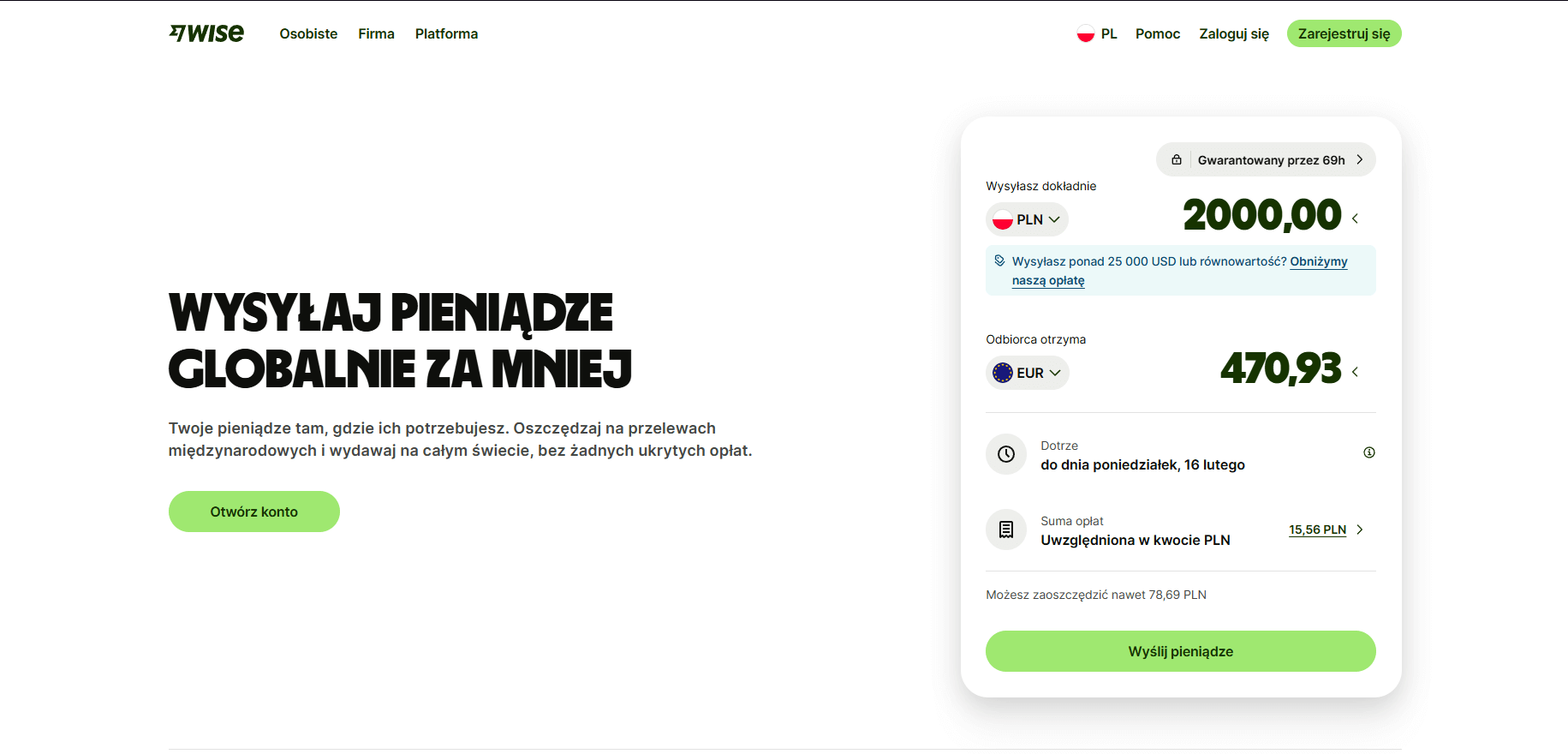Open the Firma menu
The image size is (1568, 754).
pos(376,34)
